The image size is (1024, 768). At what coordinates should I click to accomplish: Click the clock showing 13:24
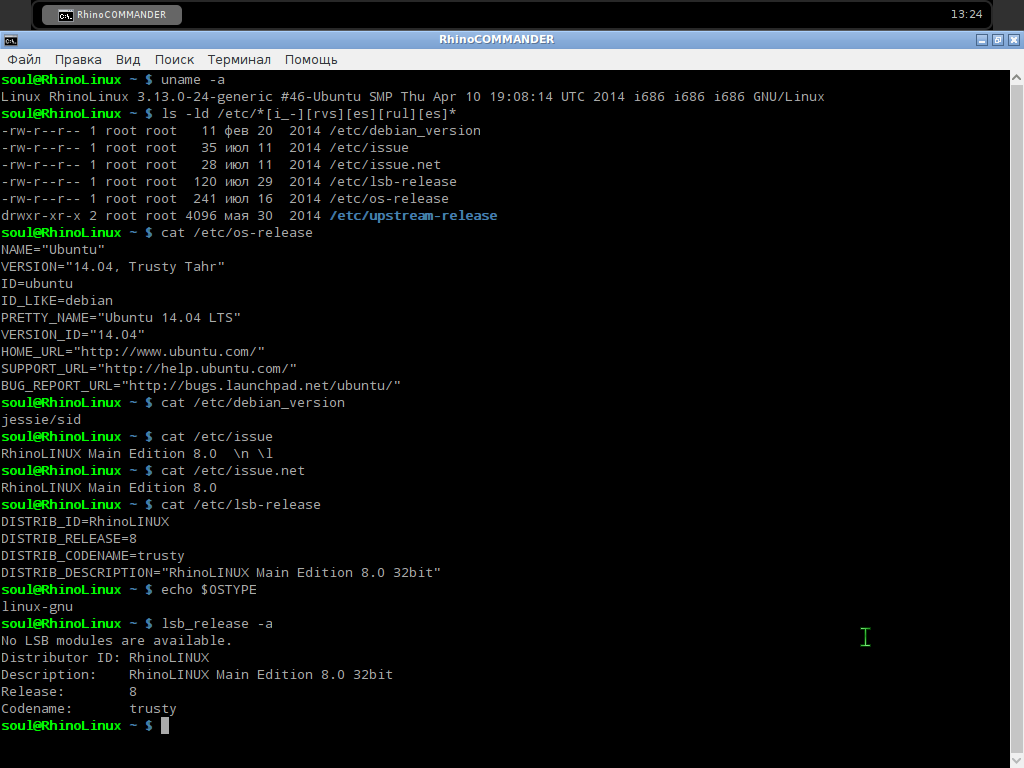pyautogui.click(x=966, y=14)
